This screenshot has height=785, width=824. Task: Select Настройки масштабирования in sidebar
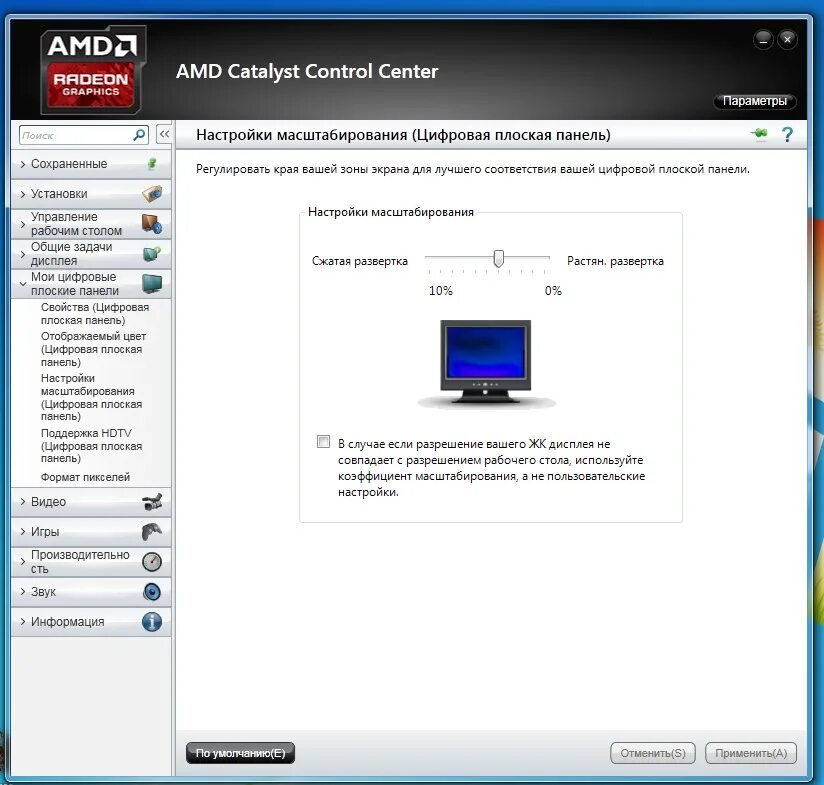91,397
